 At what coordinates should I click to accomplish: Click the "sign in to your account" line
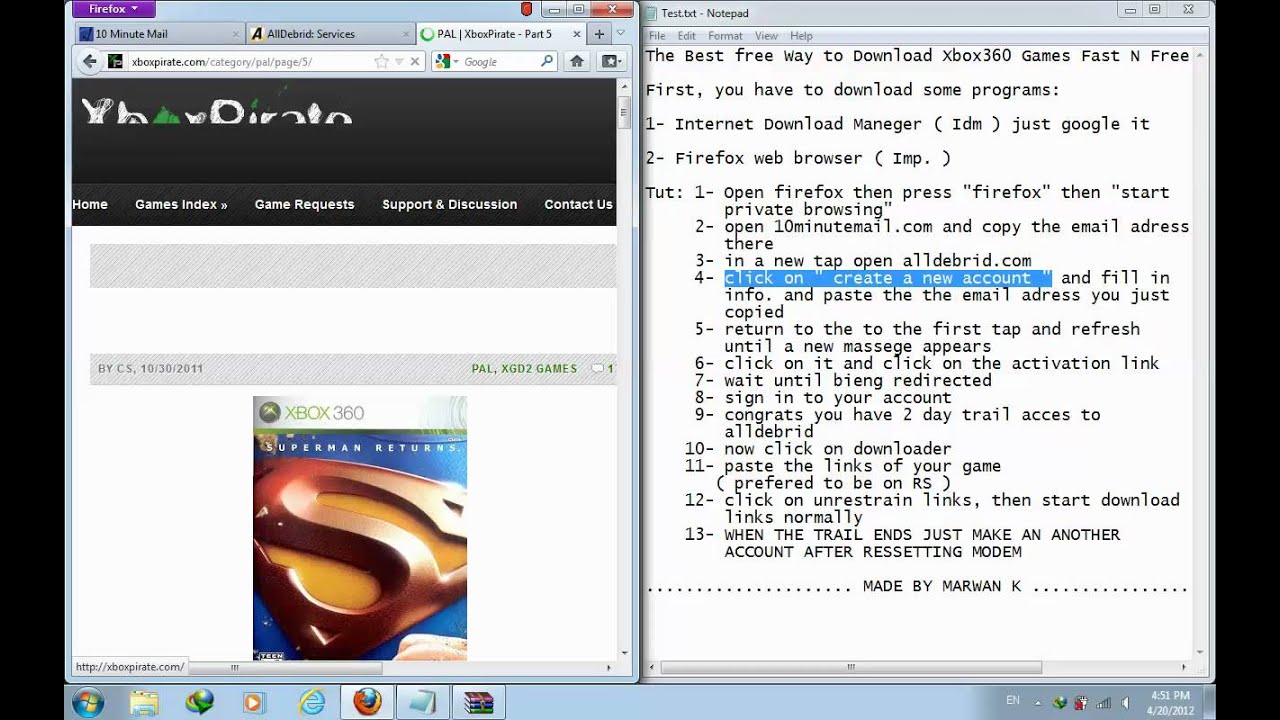click(x=838, y=397)
